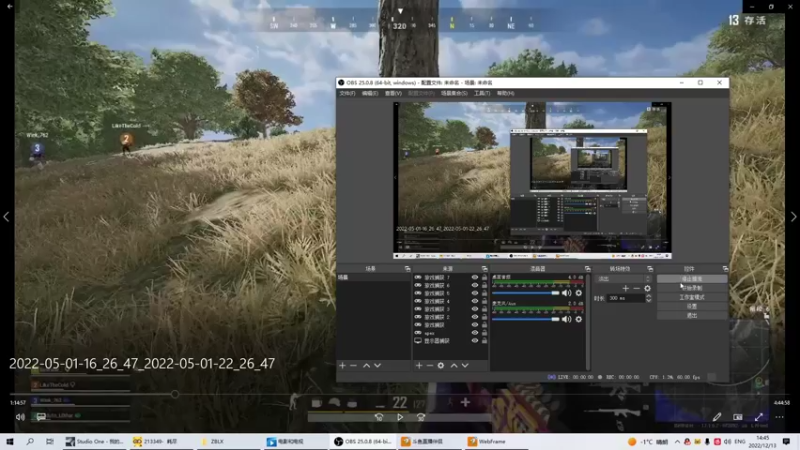
Task: Remove the selected source with the minus icon
Action: point(430,365)
